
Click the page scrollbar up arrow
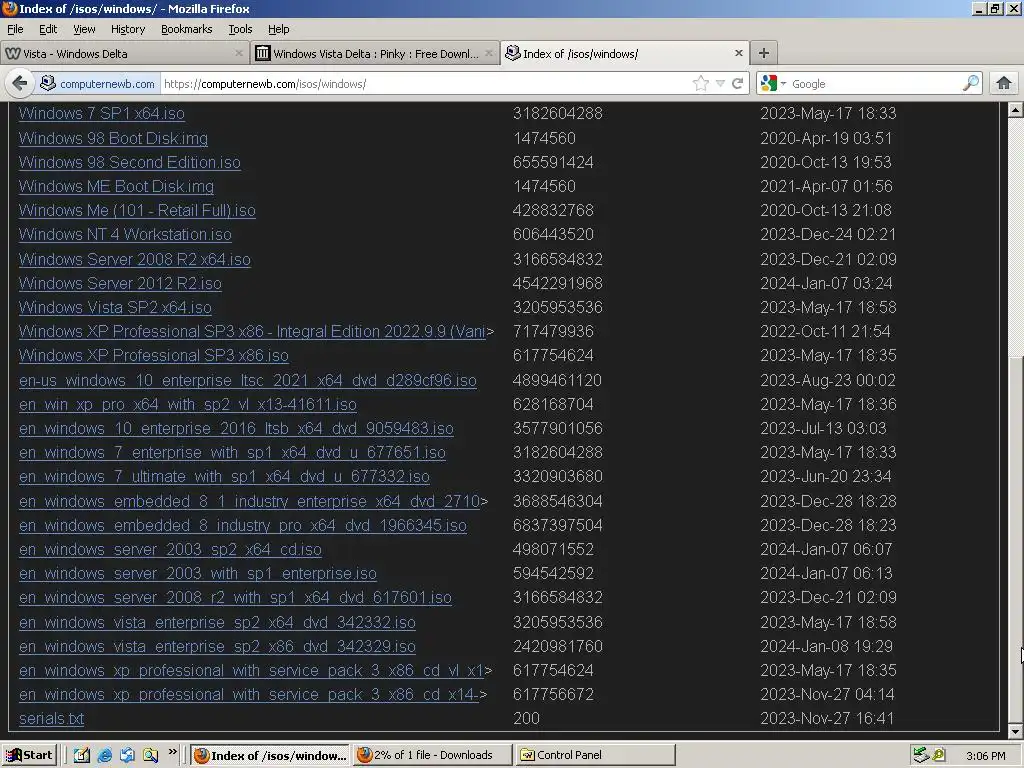click(1015, 110)
